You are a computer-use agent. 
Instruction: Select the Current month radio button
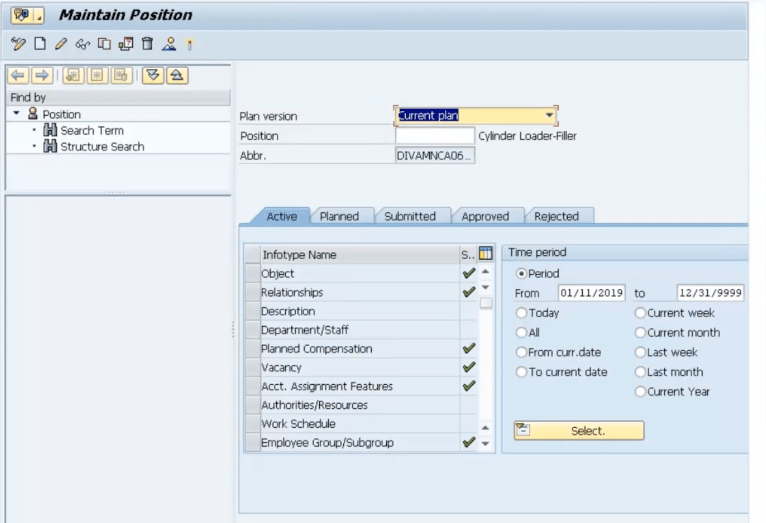(640, 333)
